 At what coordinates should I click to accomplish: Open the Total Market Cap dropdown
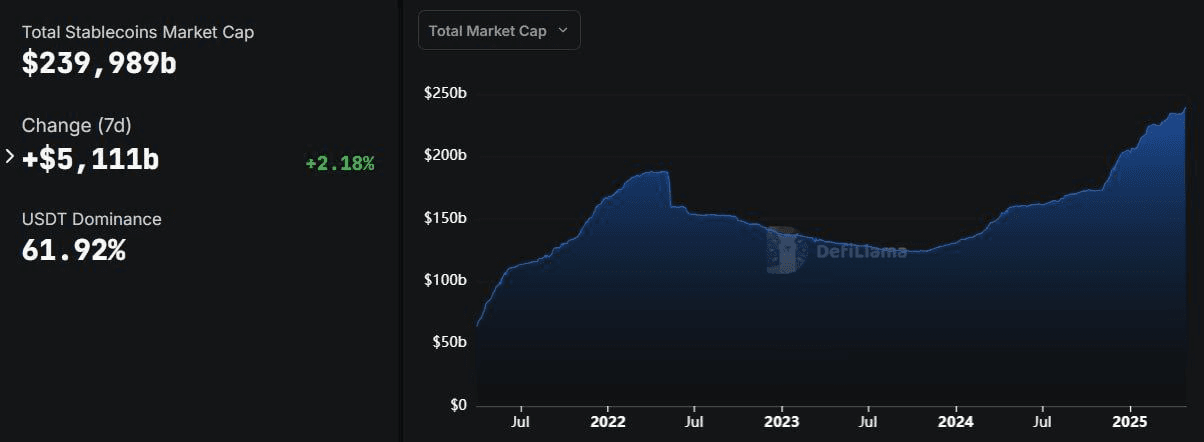[x=499, y=30]
